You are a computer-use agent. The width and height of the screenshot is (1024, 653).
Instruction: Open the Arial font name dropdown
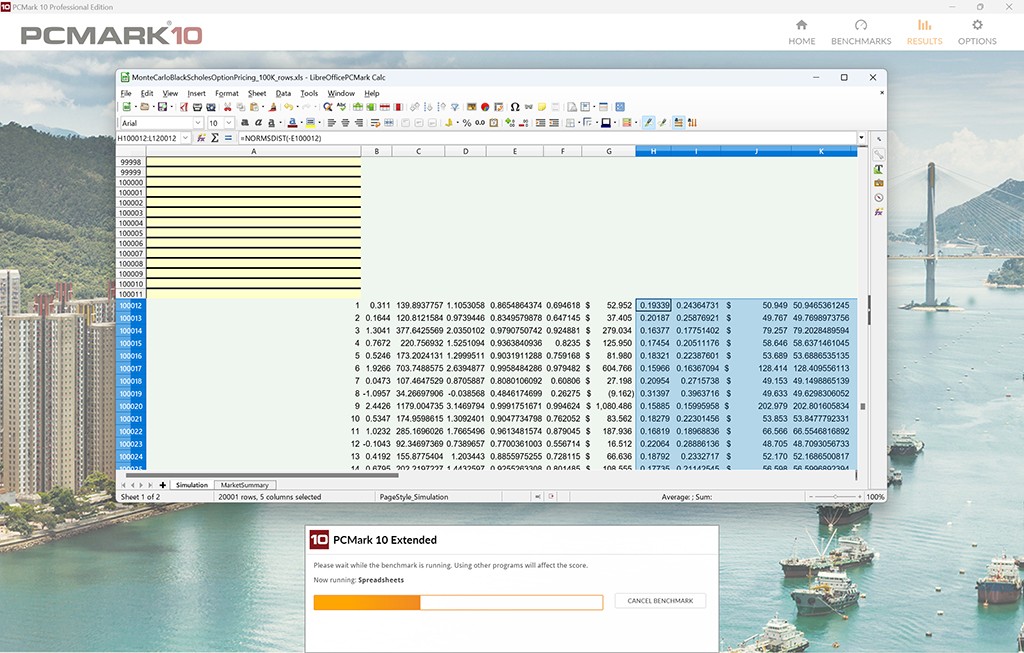point(198,123)
